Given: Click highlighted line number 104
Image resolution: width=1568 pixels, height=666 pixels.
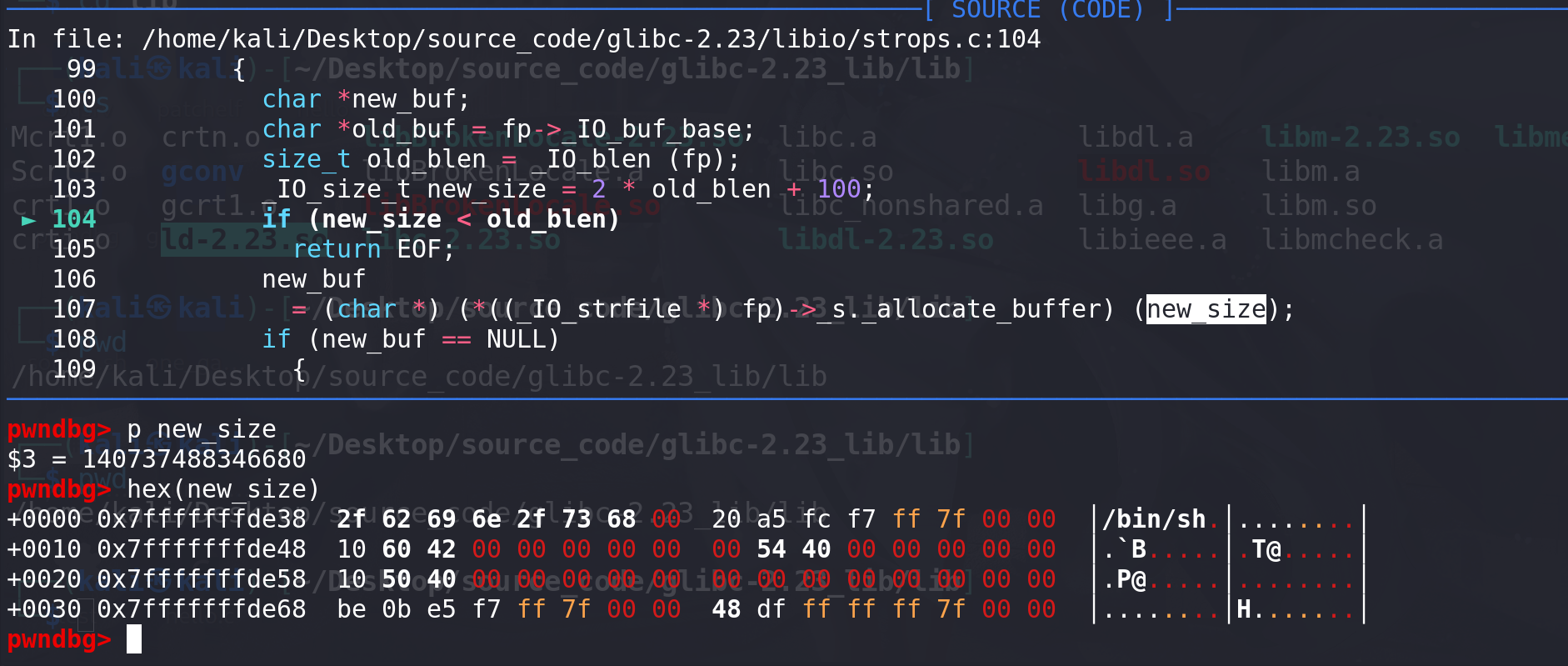Looking at the screenshot, I should pyautogui.click(x=74, y=219).
